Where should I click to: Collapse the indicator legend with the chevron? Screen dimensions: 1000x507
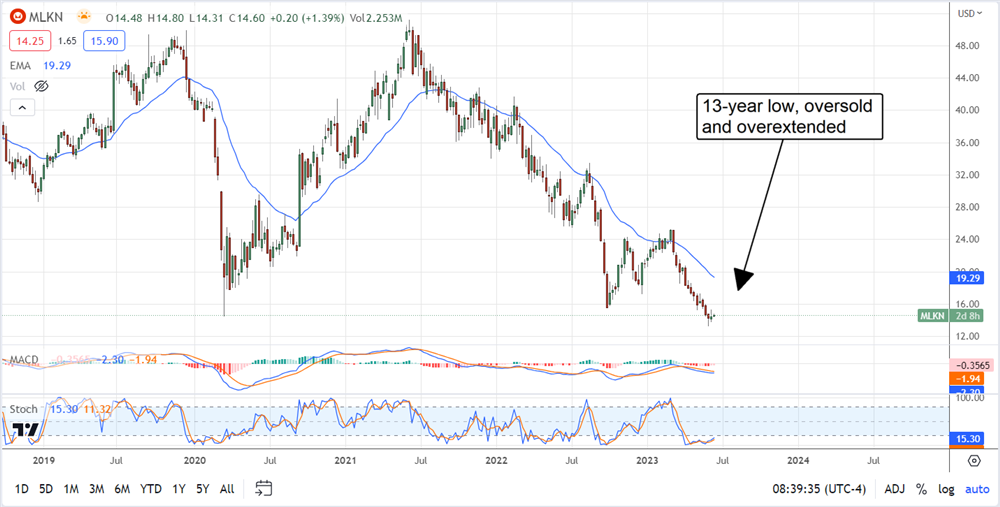[22, 107]
